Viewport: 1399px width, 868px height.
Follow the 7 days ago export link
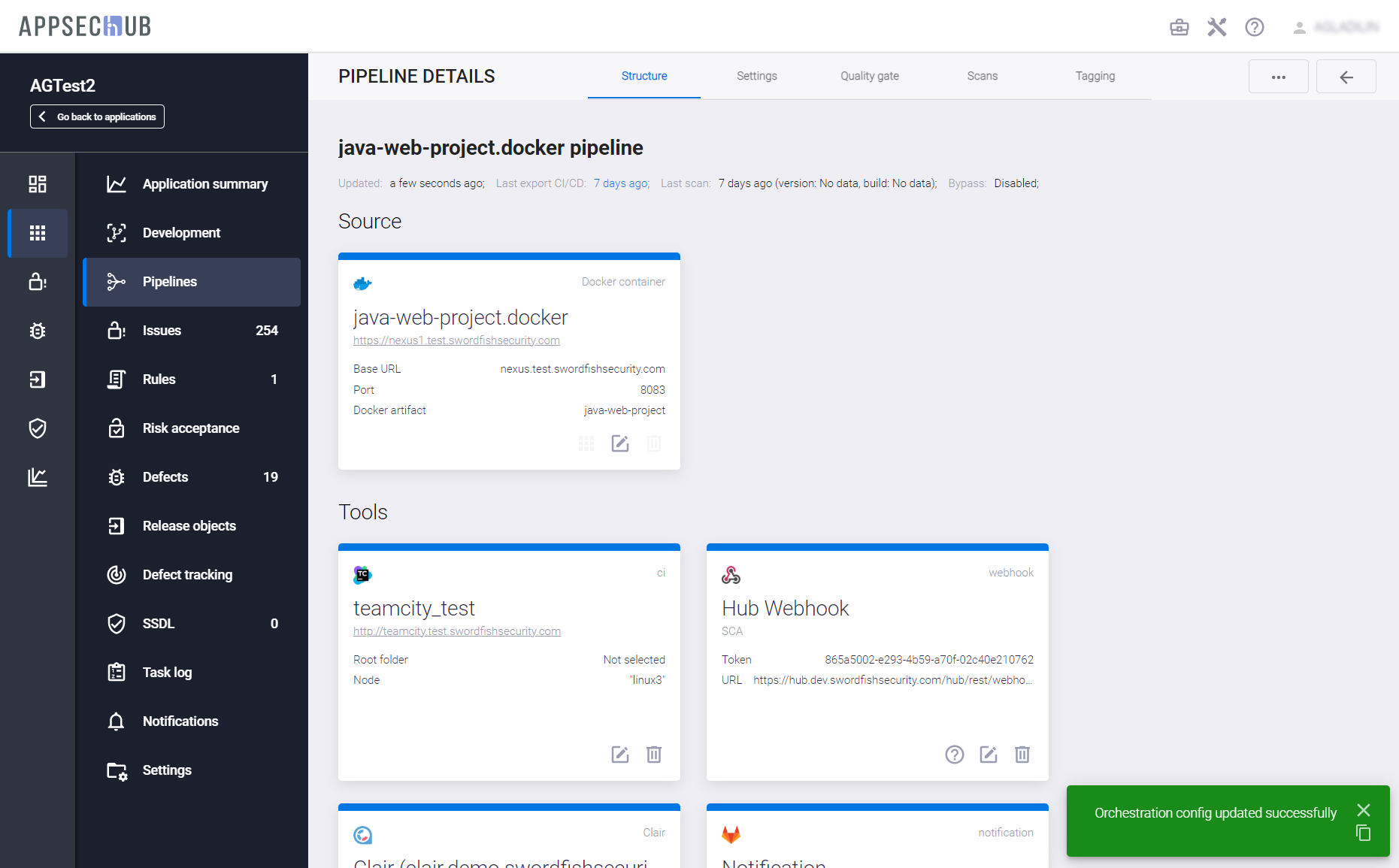coord(621,183)
